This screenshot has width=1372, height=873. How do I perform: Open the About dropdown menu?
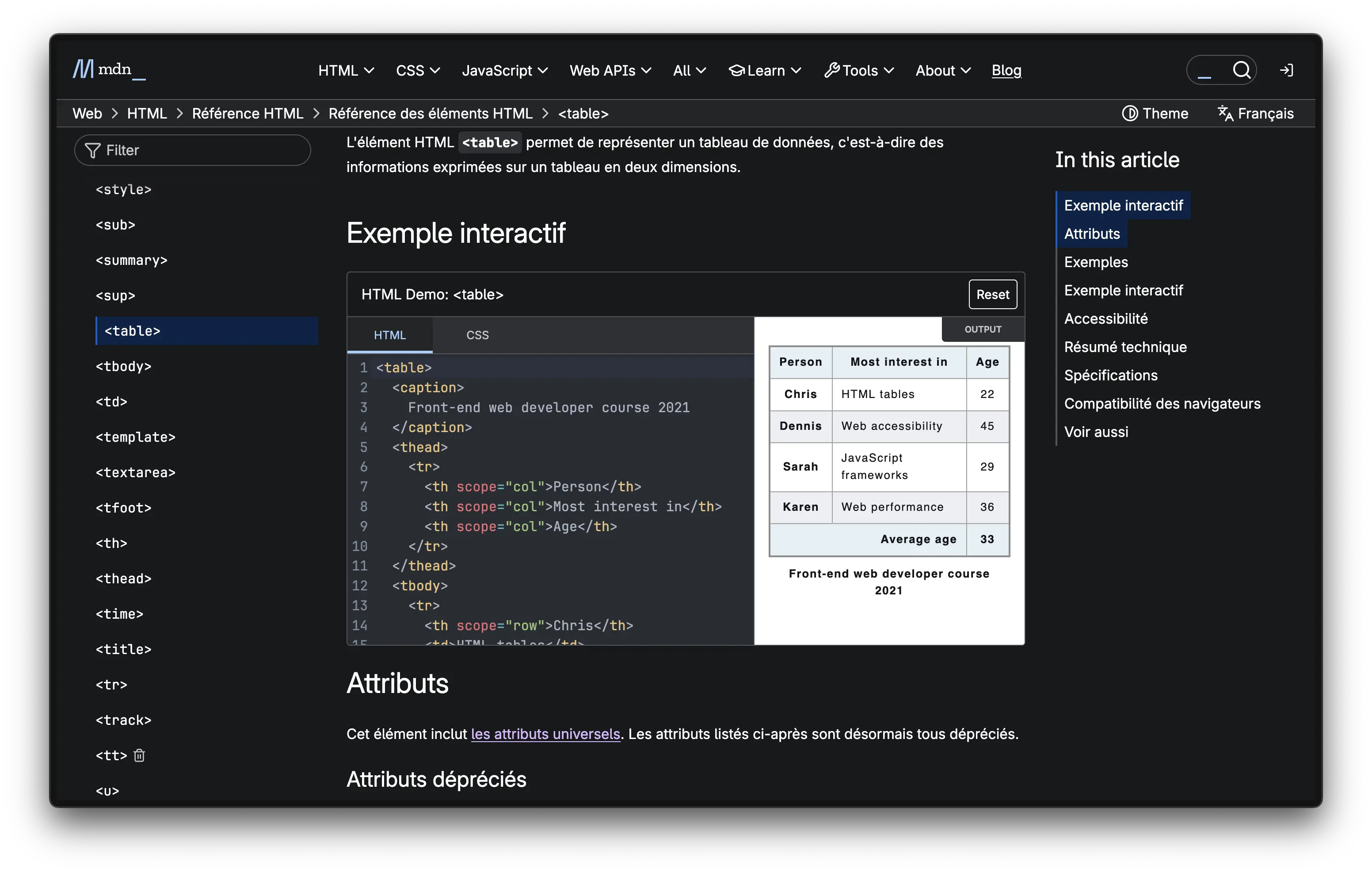click(942, 71)
